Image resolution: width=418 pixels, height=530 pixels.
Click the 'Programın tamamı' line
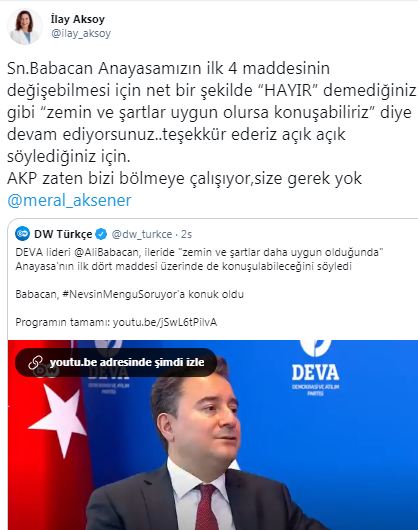point(116,322)
